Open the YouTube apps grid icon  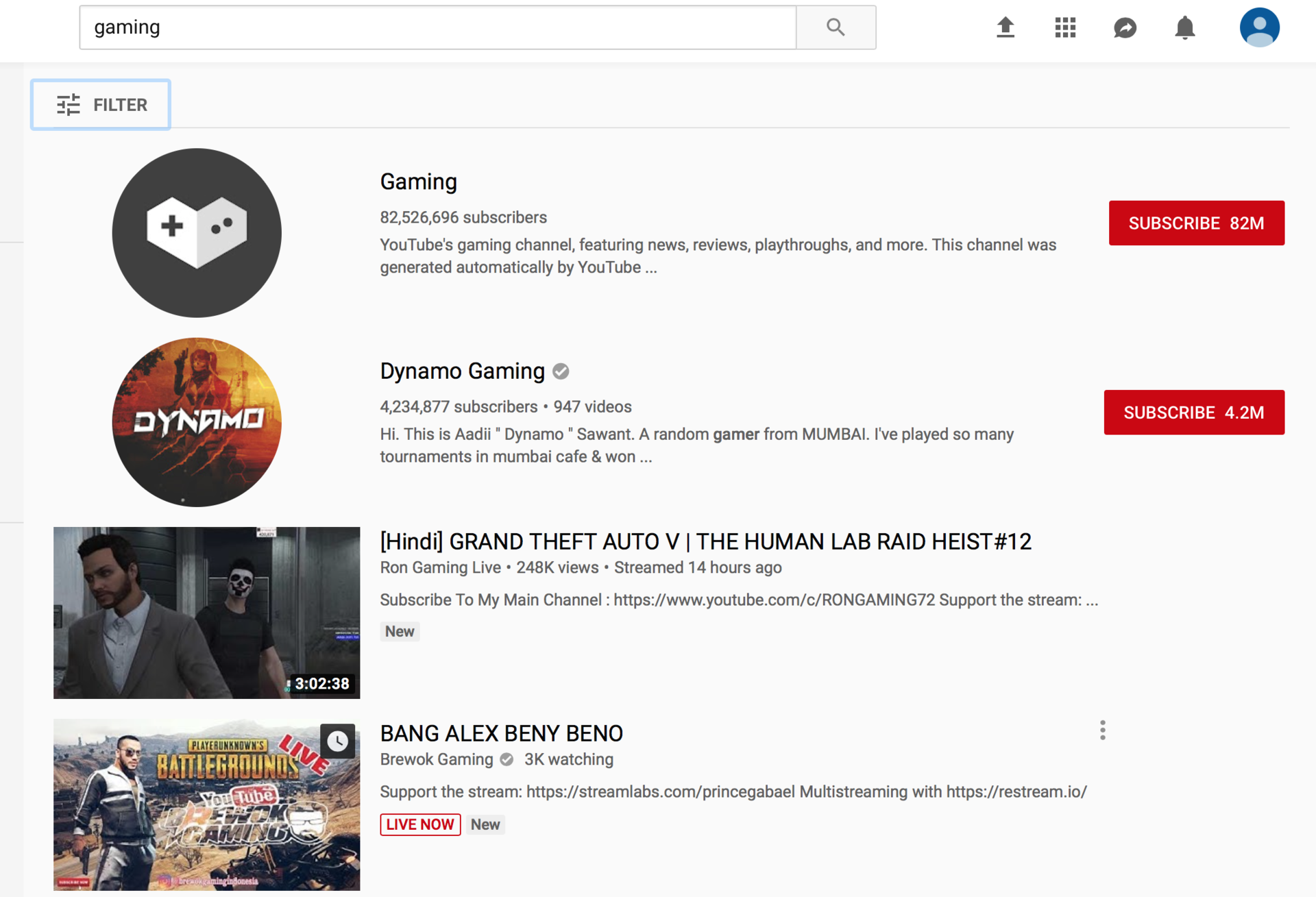(x=1064, y=27)
